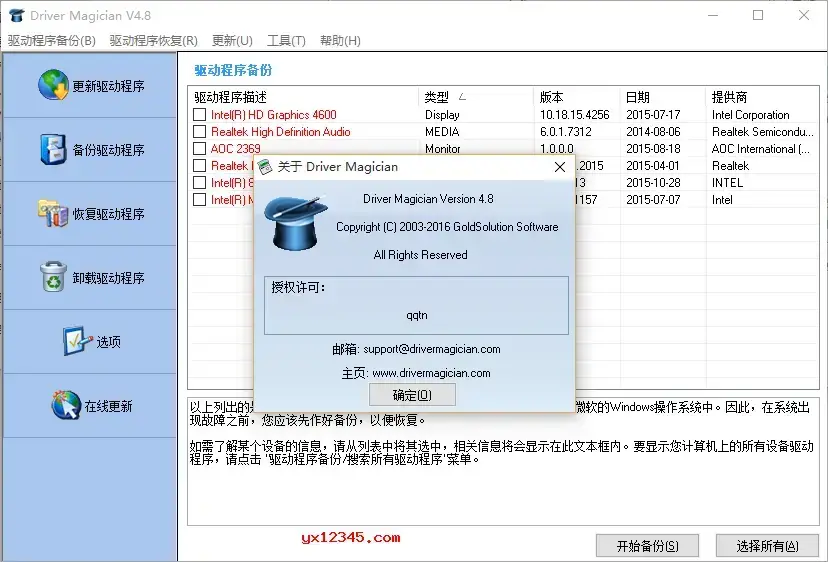Image resolution: width=828 pixels, height=562 pixels.
Task: Select the 在线更新 sidebar label
Action: tap(108, 406)
